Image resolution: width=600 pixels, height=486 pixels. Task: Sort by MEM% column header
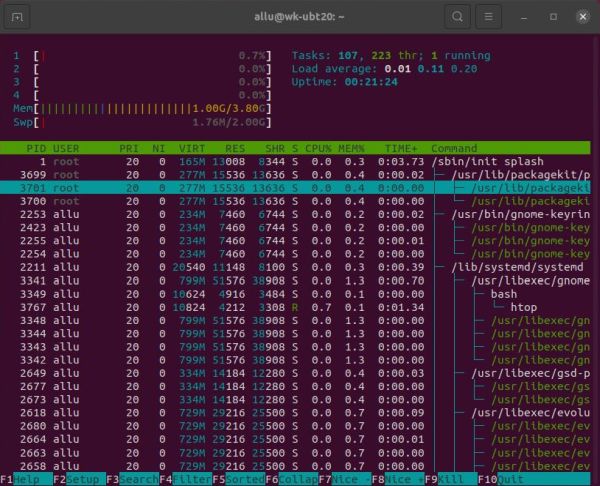351,148
